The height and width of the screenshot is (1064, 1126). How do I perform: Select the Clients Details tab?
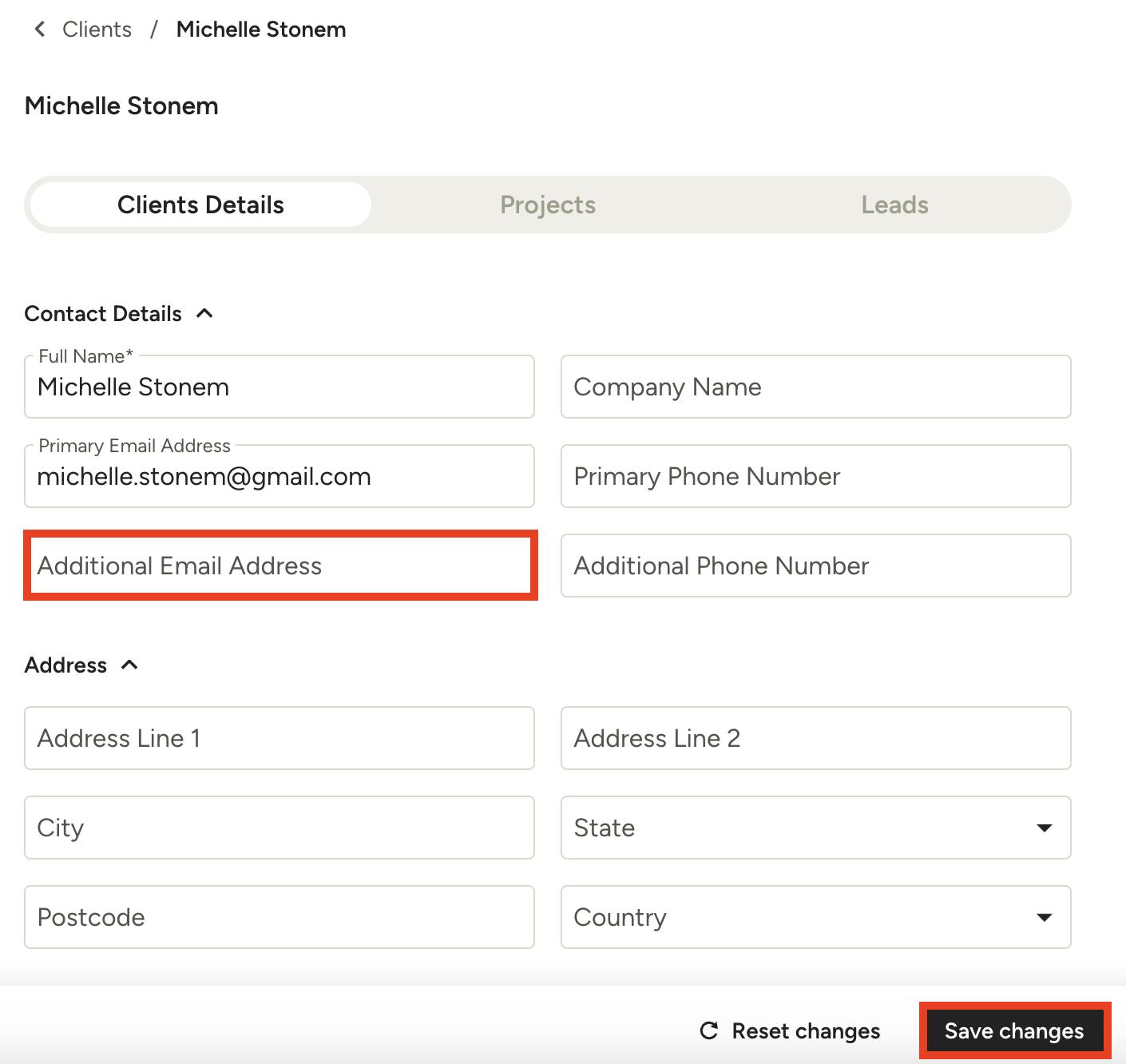[200, 204]
